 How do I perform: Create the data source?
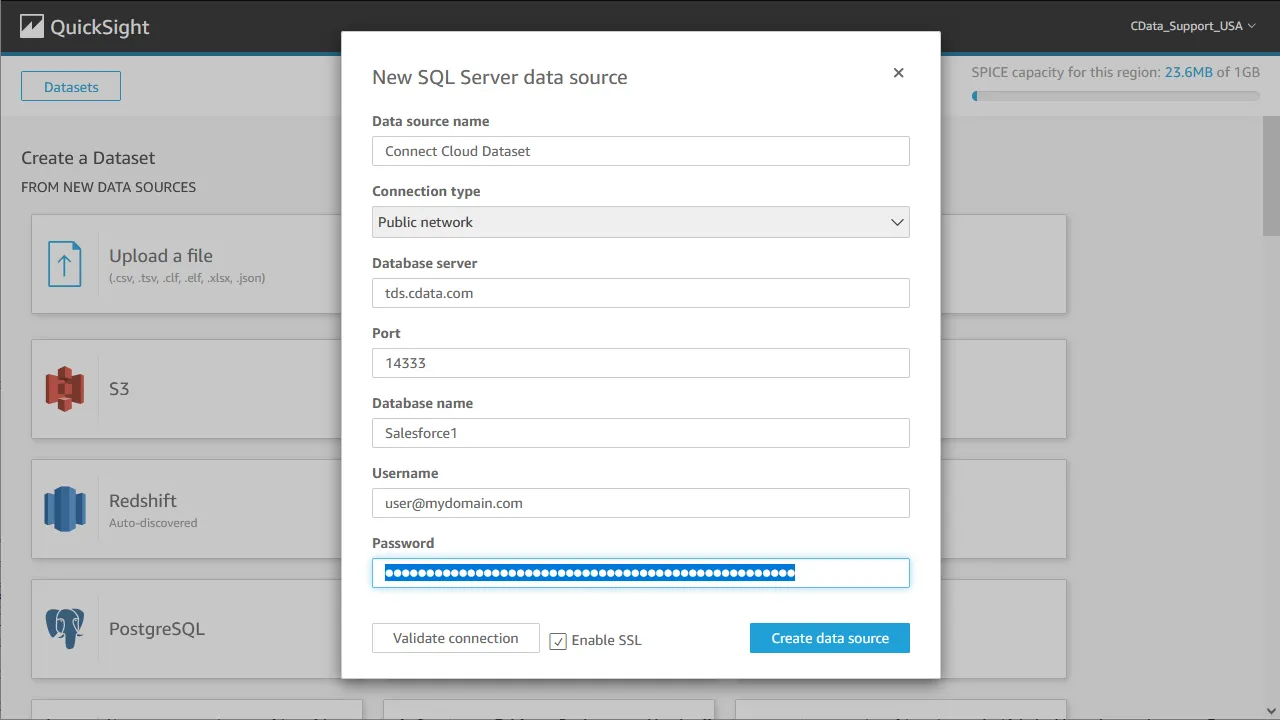[x=829, y=637]
